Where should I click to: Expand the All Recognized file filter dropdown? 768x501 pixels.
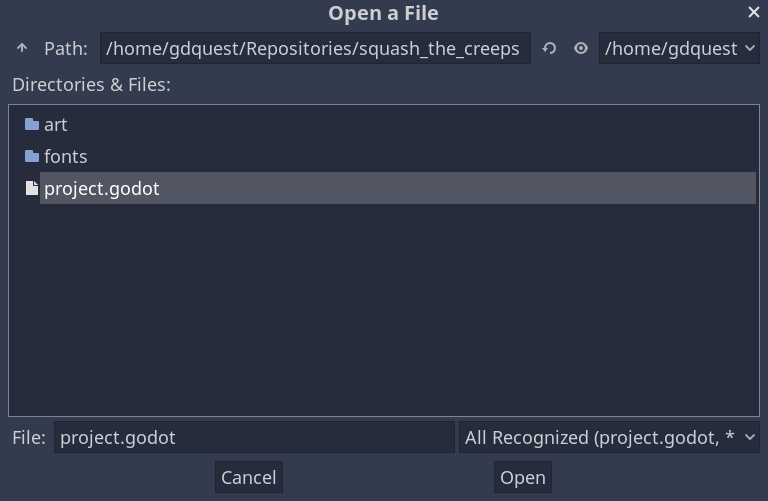pyautogui.click(x=600, y=437)
